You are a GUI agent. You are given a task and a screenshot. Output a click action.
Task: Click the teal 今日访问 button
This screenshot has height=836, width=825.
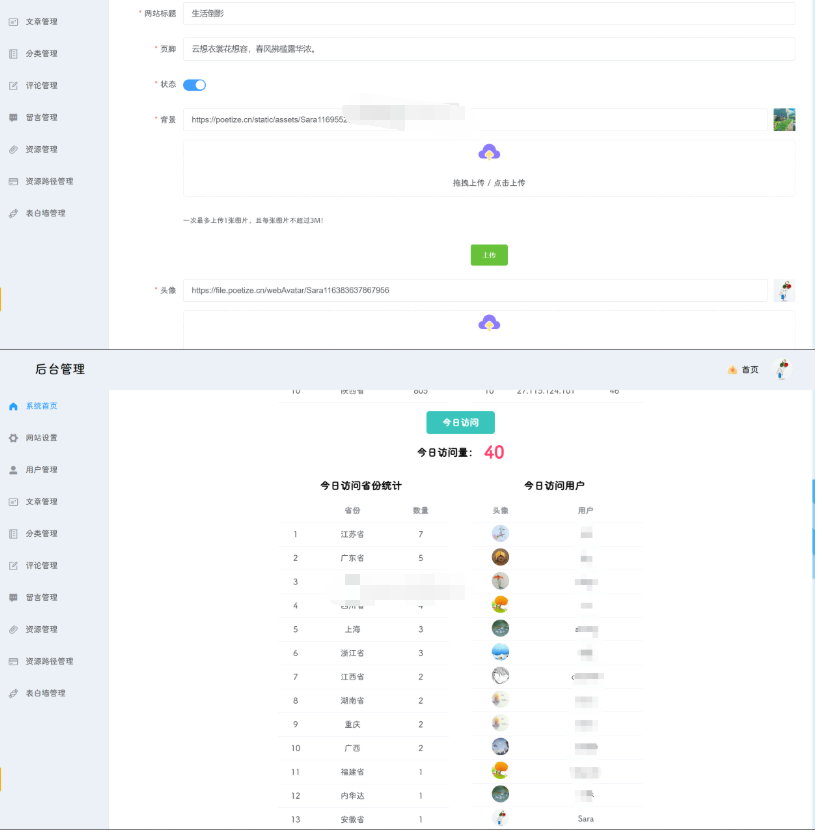[x=460, y=422]
